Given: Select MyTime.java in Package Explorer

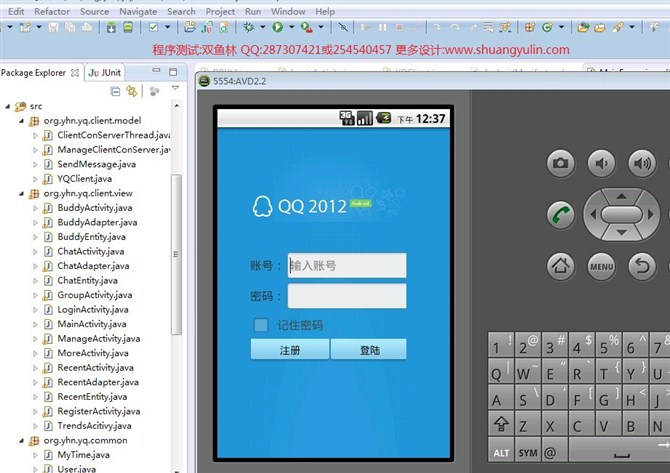Looking at the screenshot, I should coord(83,455).
